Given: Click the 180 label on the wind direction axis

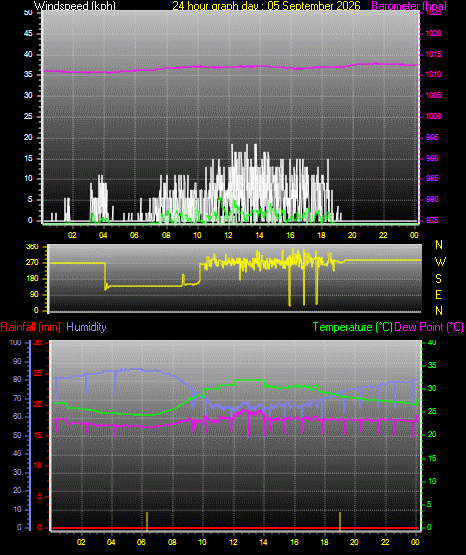Looking at the screenshot, I should click(x=33, y=279).
